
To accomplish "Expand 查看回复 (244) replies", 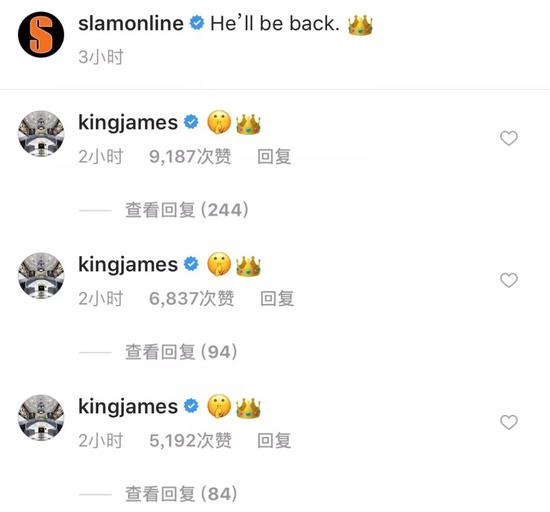I will [x=187, y=210].
